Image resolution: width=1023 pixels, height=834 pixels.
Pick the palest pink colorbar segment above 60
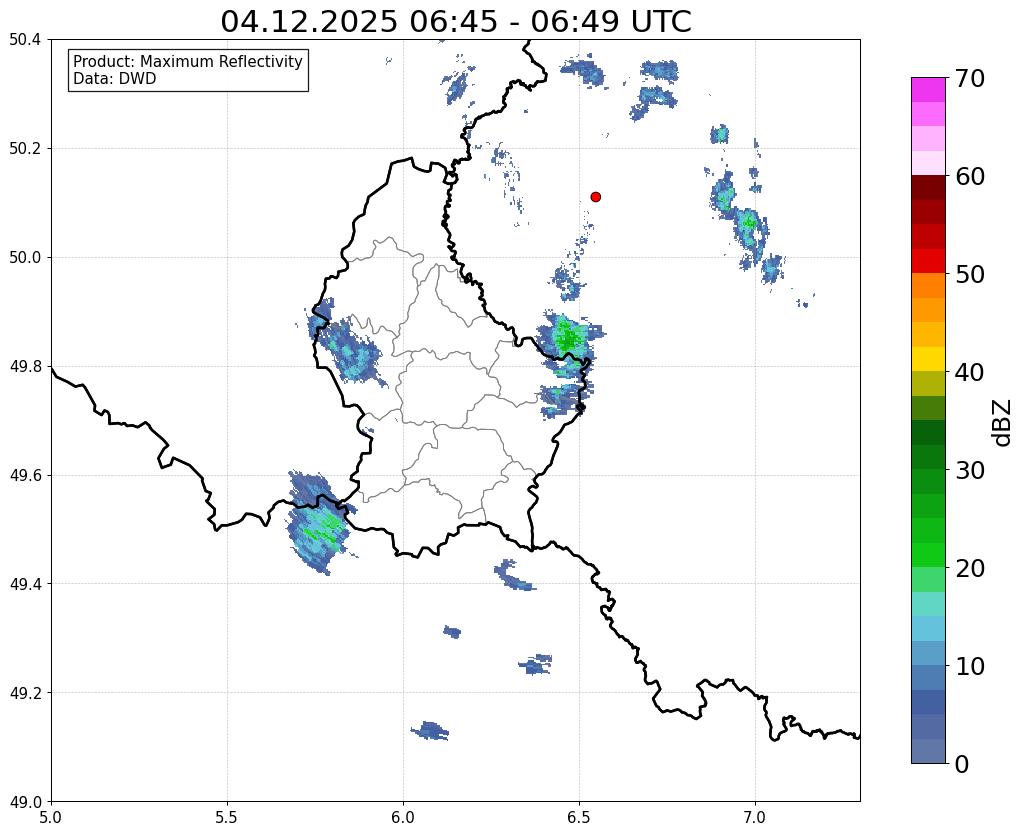click(x=928, y=163)
